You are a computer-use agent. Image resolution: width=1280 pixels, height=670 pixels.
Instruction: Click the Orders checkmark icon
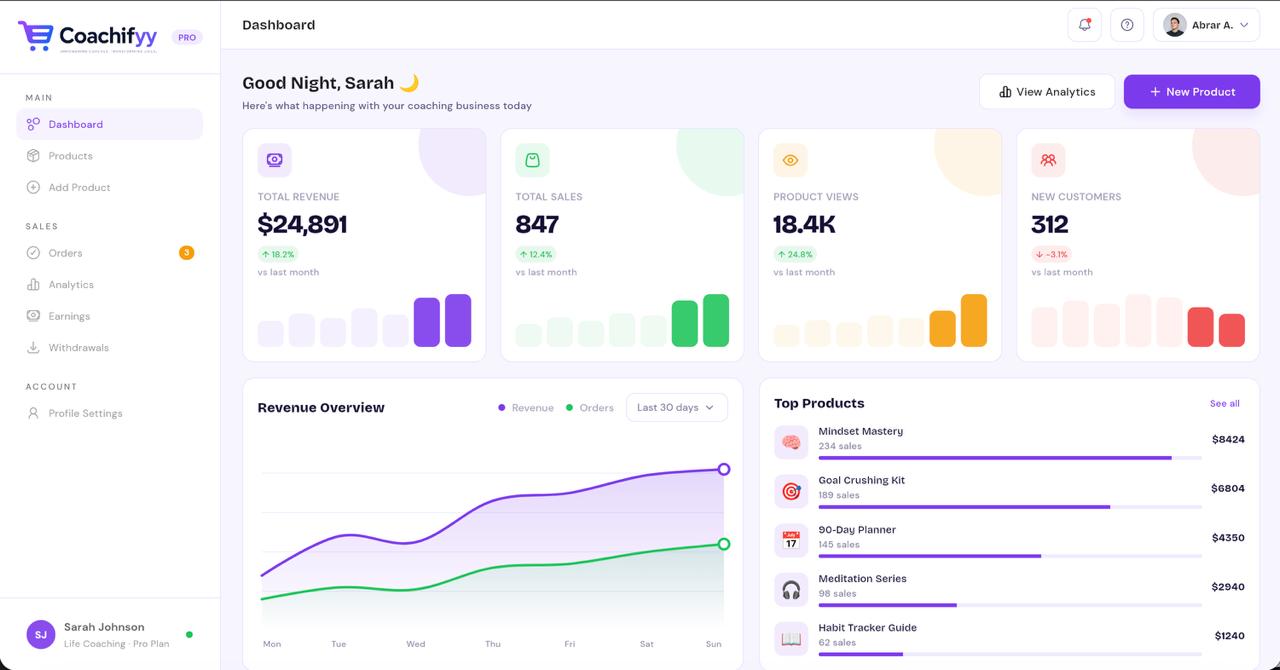pyautogui.click(x=33, y=253)
